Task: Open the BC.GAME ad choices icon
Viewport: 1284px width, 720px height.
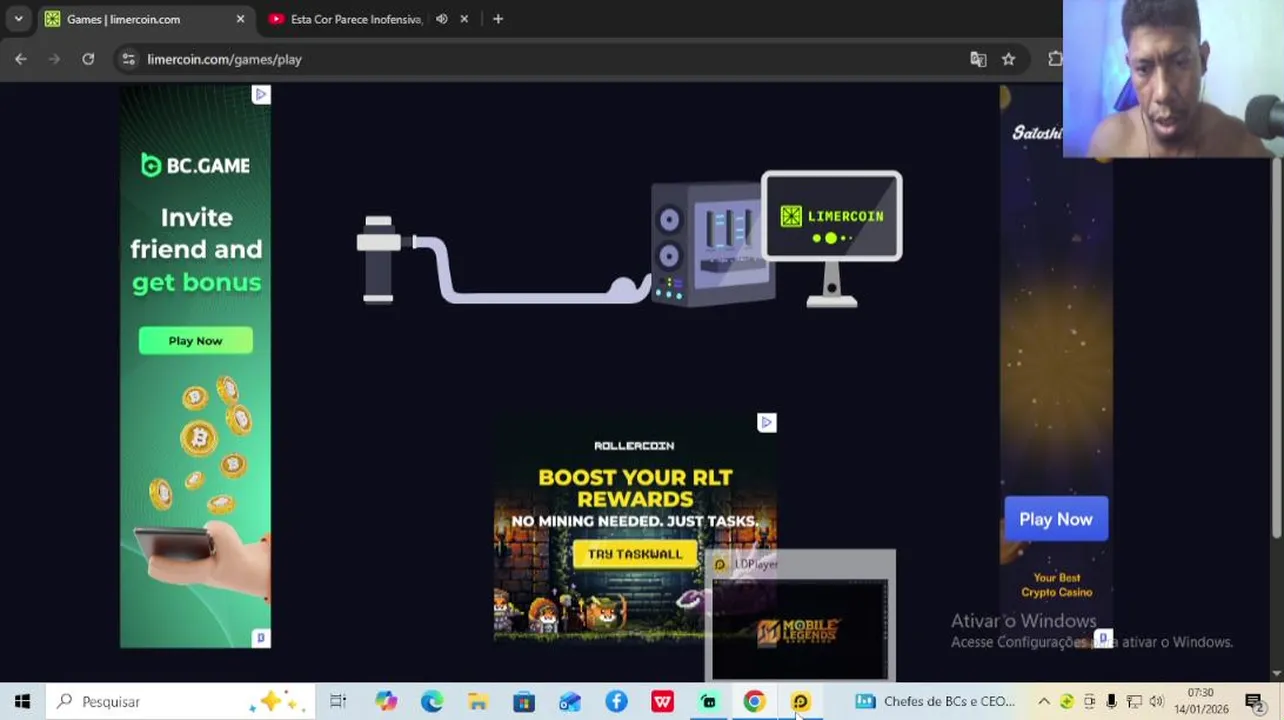Action: coord(261,94)
